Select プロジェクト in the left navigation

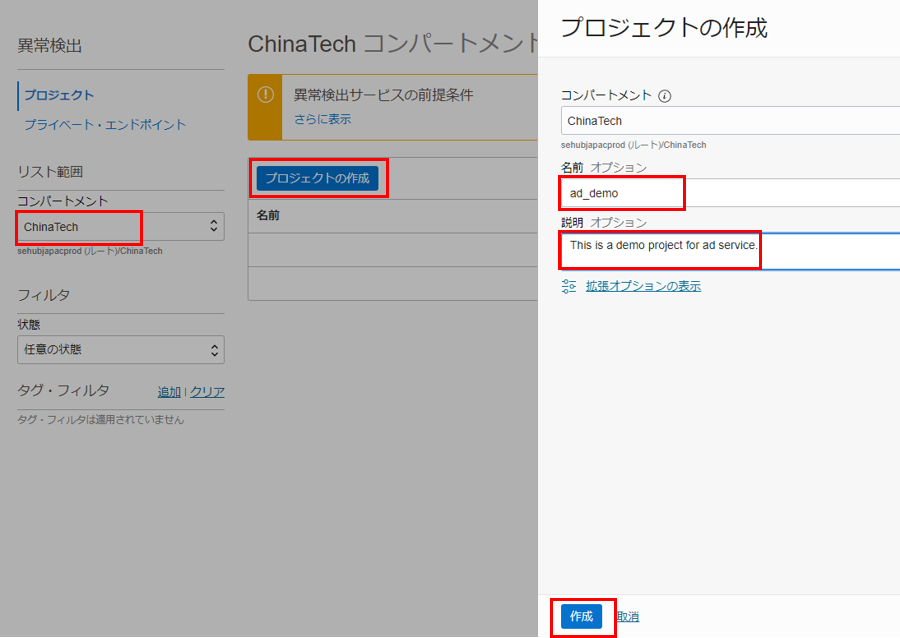[x=59, y=95]
